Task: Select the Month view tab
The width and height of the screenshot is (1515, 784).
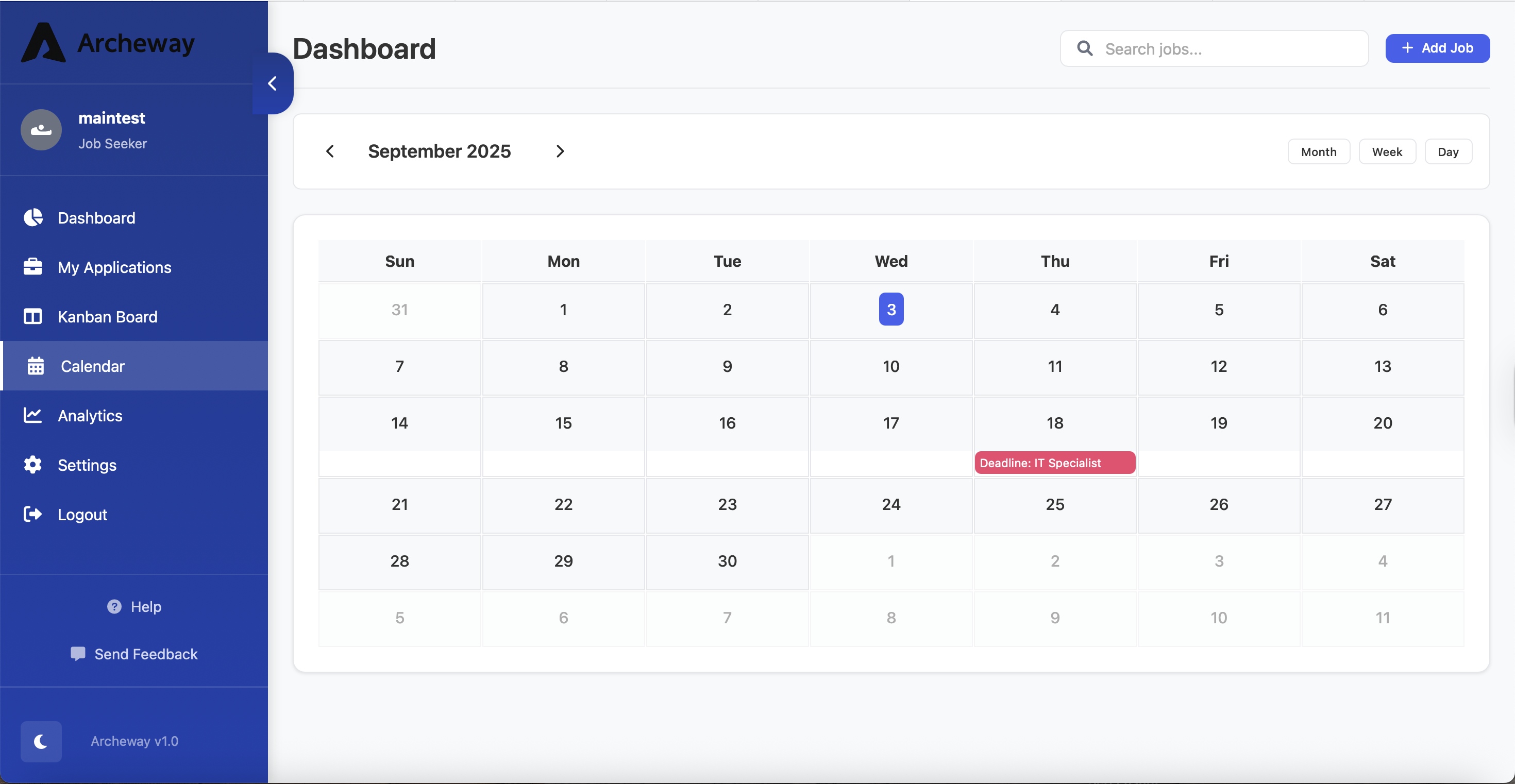Action: coord(1319,151)
